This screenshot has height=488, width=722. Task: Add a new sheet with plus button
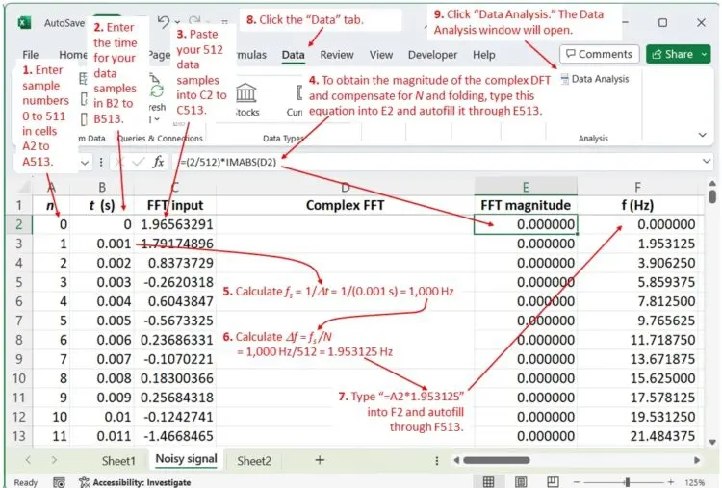point(320,460)
